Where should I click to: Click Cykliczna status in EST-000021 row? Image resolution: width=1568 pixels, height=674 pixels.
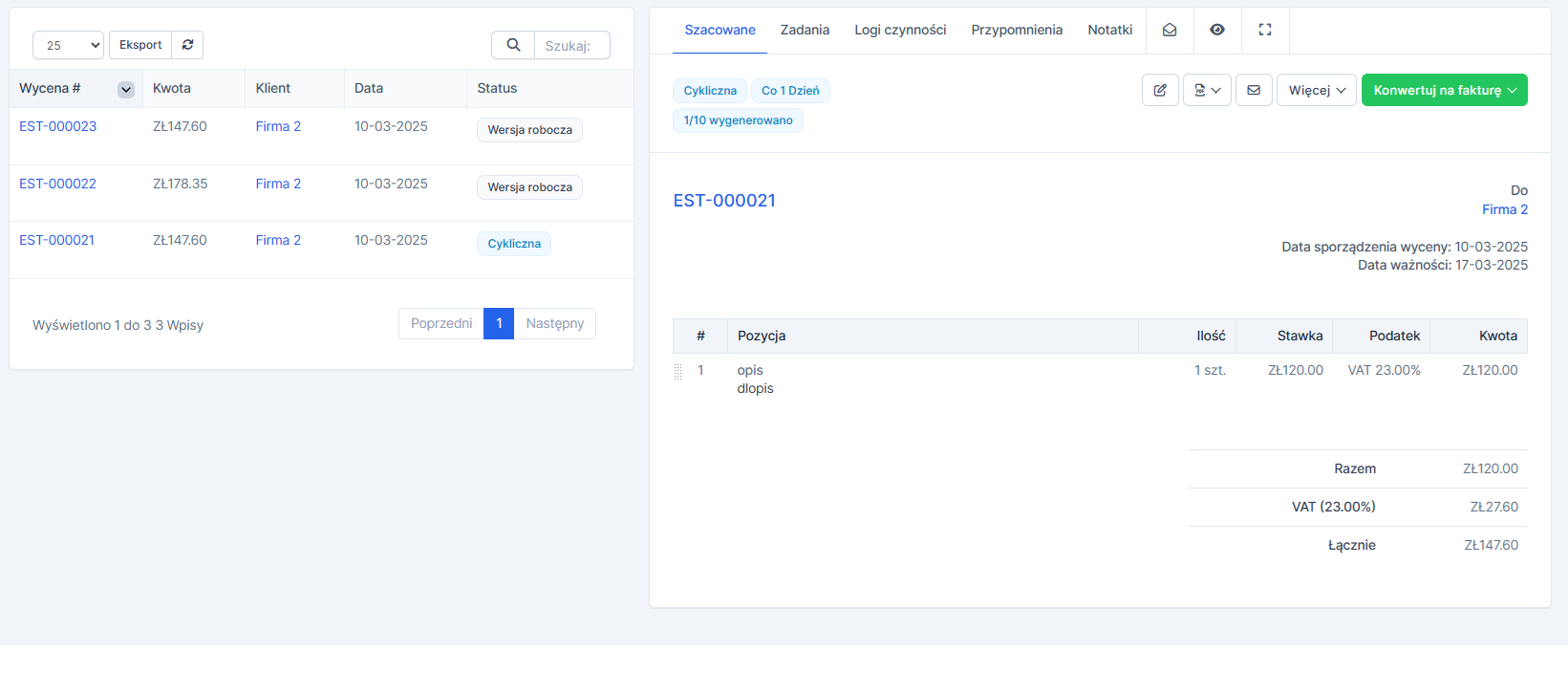click(x=514, y=244)
